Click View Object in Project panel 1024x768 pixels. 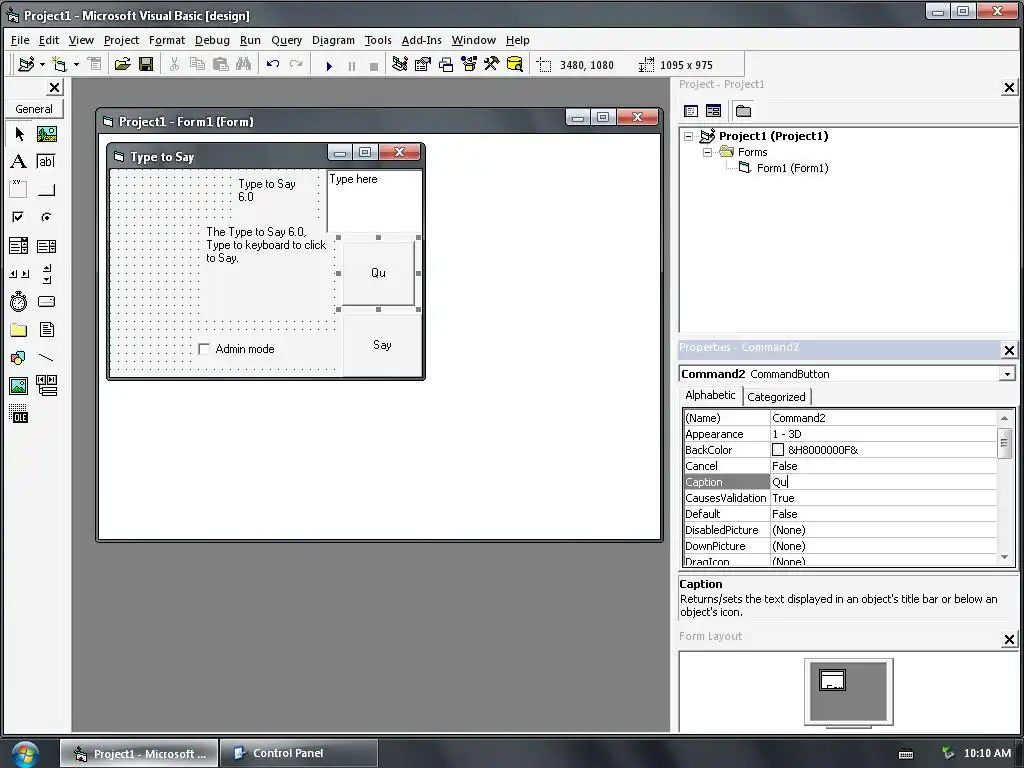tap(714, 111)
